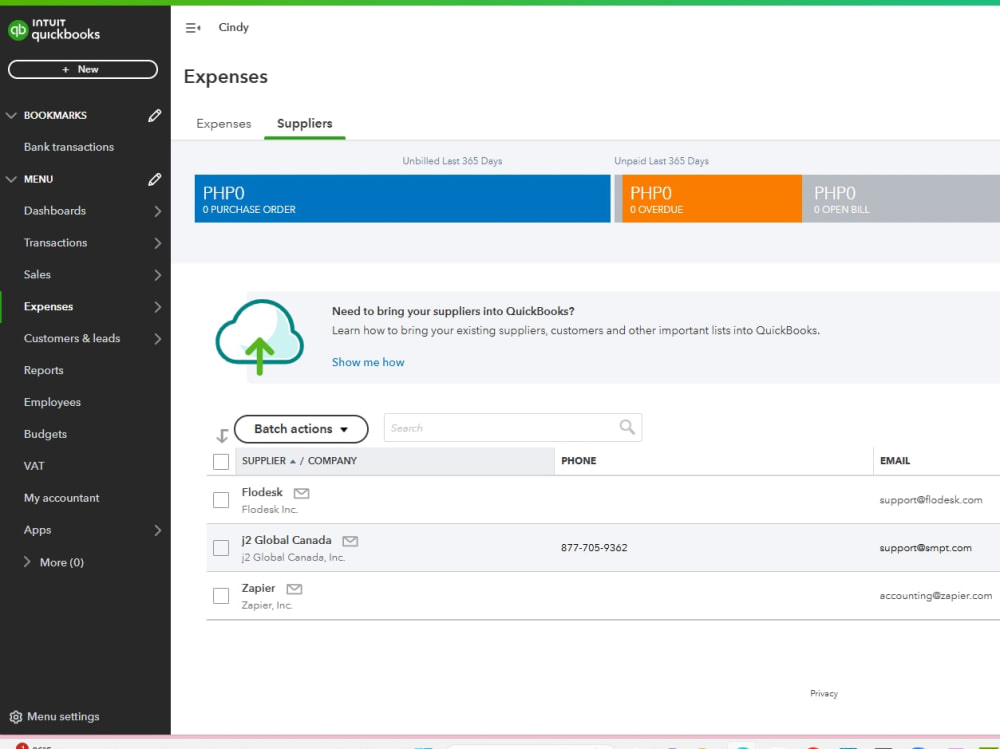This screenshot has height=749, width=1000.
Task: Select the Suppliers tab
Action: click(304, 124)
